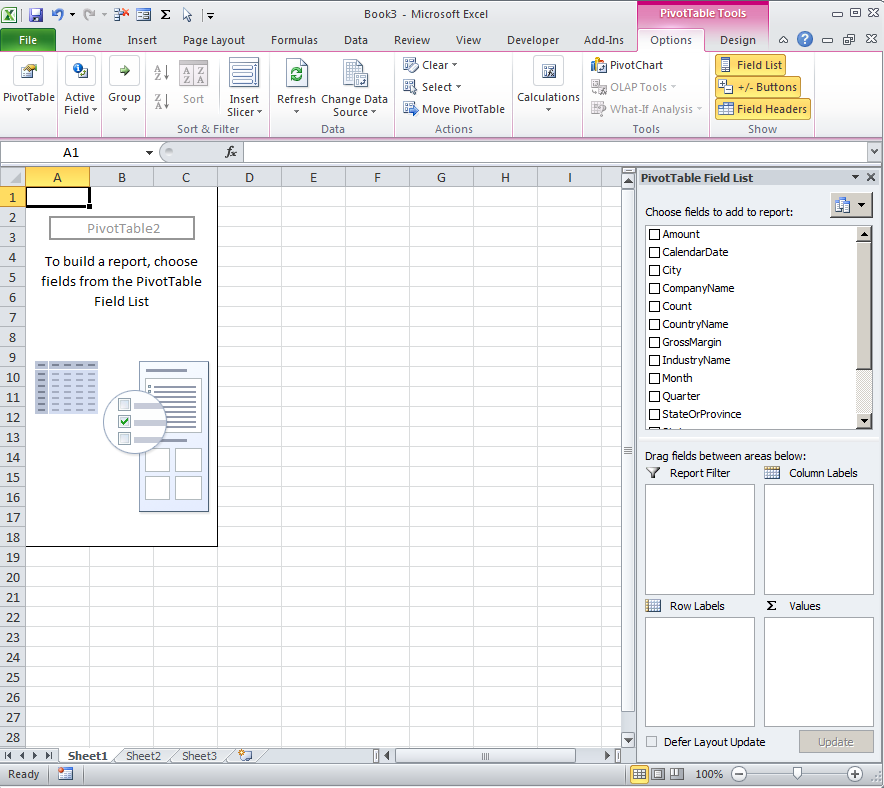Image resolution: width=884 pixels, height=788 pixels.
Task: Open the Calculations button
Action: [548, 85]
